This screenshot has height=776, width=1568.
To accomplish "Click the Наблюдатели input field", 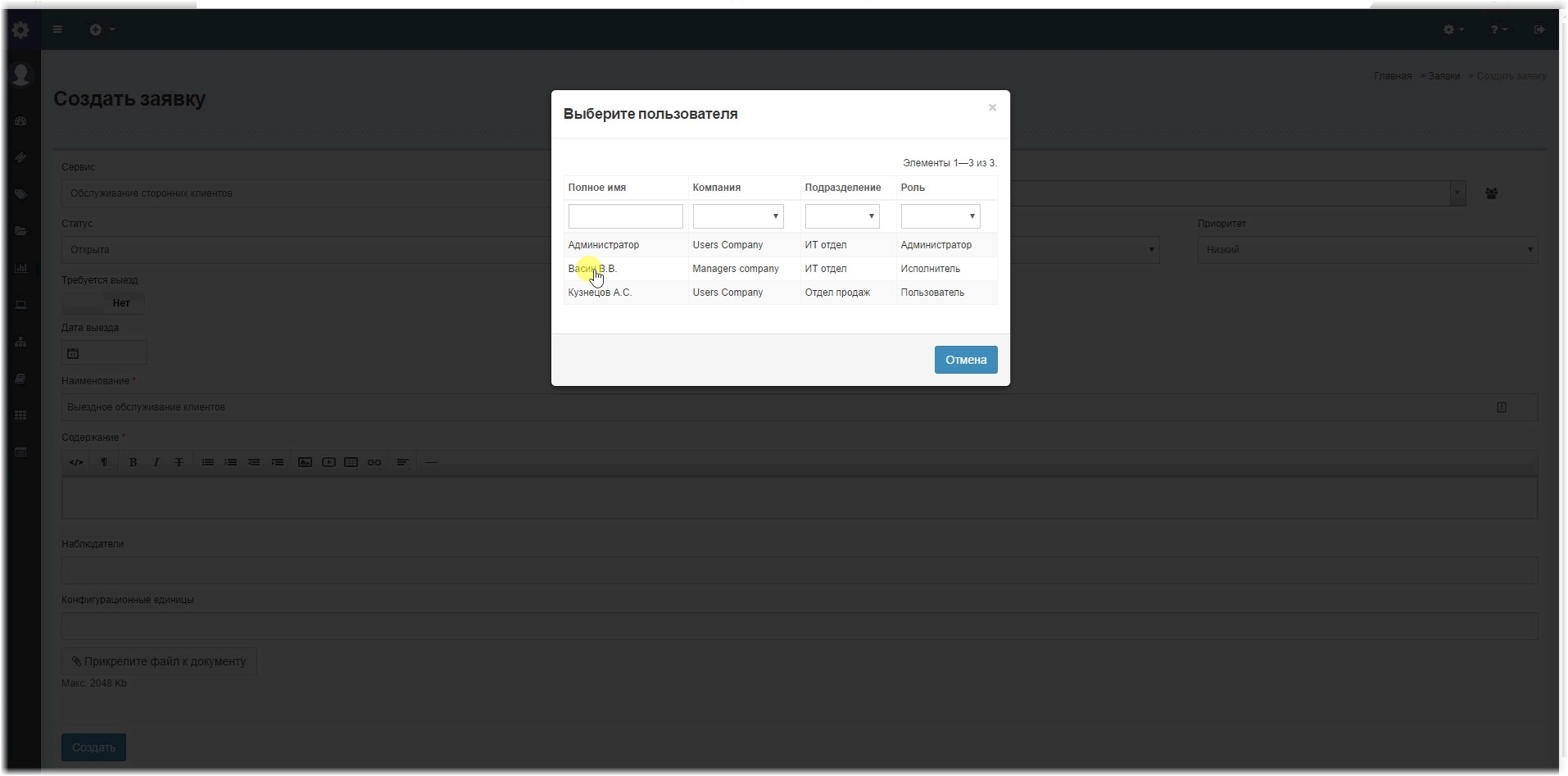I will point(800,570).
